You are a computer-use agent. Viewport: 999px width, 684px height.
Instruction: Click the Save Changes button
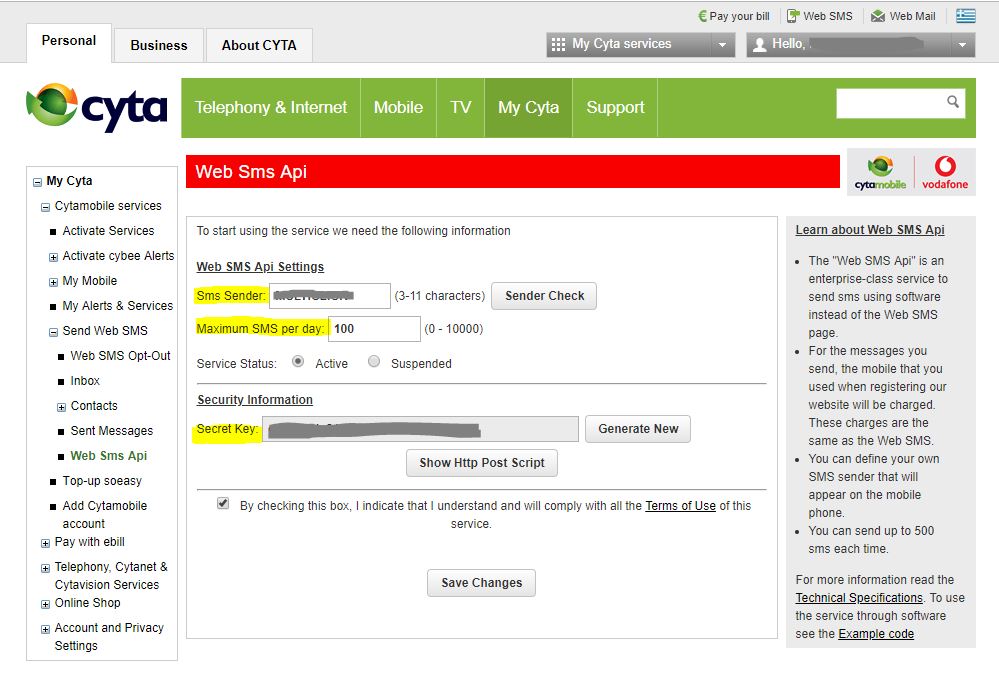click(481, 583)
